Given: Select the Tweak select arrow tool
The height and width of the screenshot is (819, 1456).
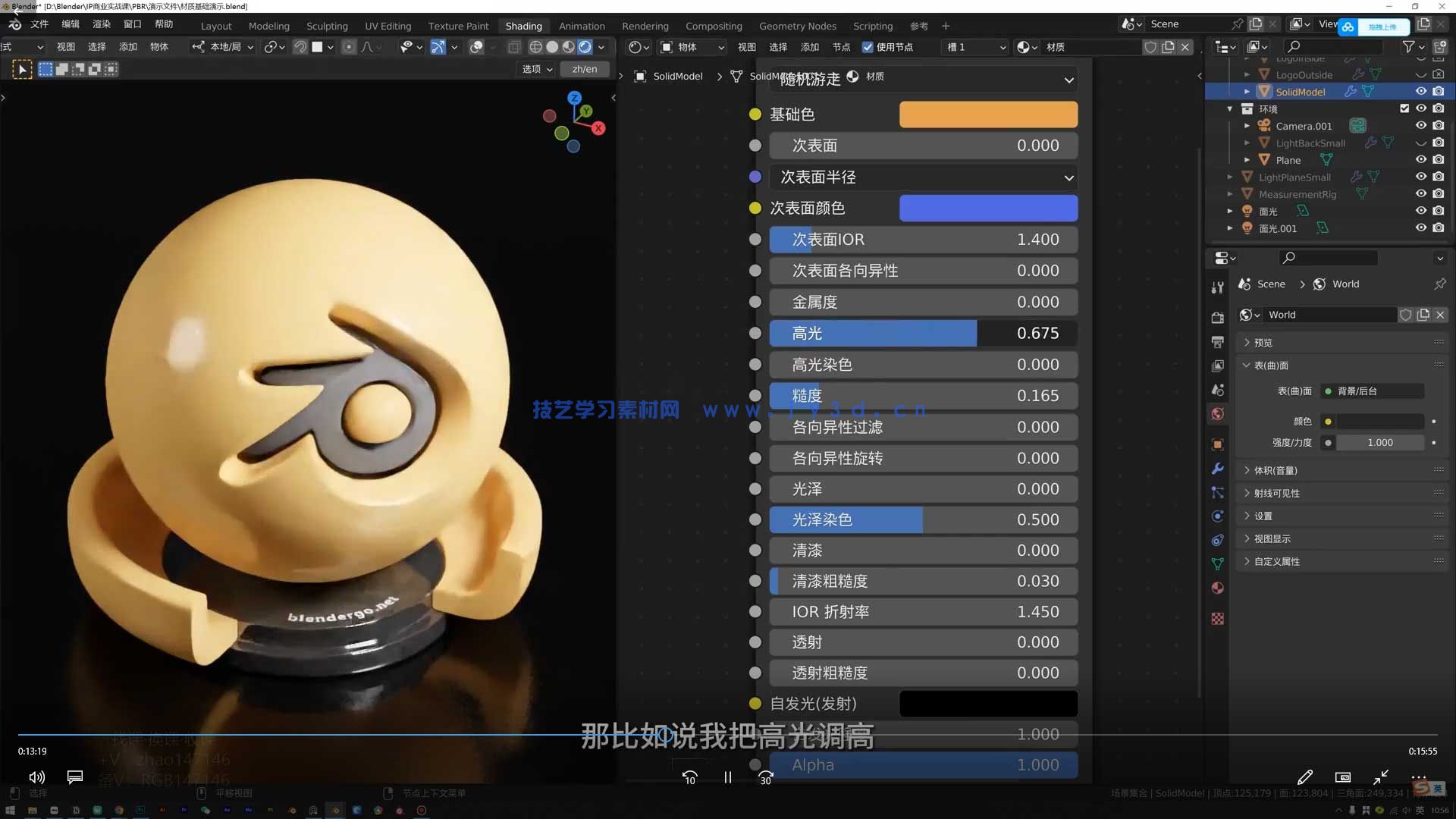Looking at the screenshot, I should [x=23, y=69].
